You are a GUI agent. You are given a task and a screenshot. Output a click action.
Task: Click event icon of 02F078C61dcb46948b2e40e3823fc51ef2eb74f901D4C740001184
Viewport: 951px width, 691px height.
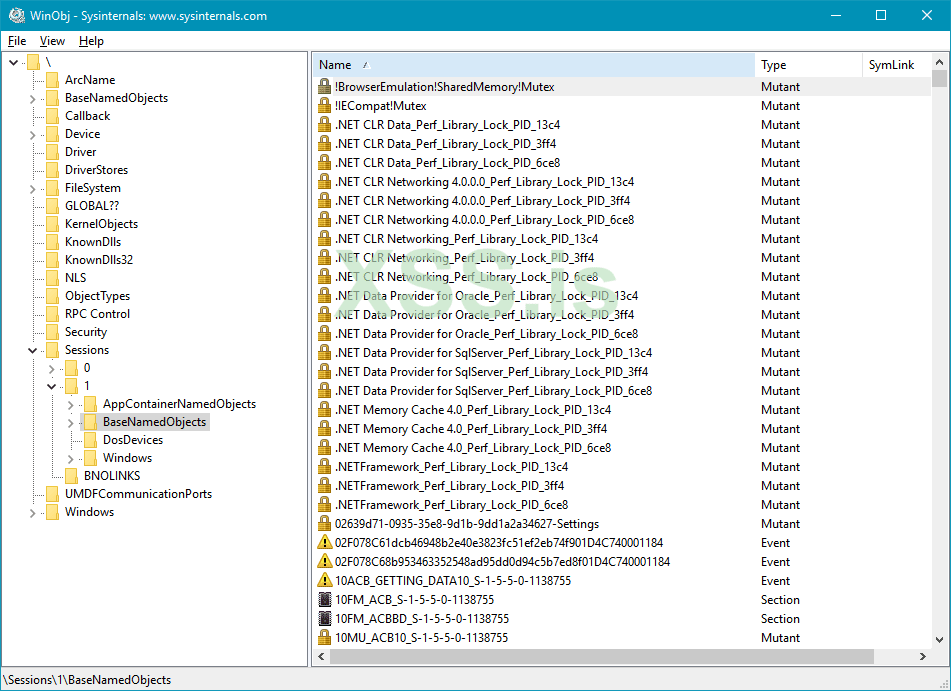point(324,542)
